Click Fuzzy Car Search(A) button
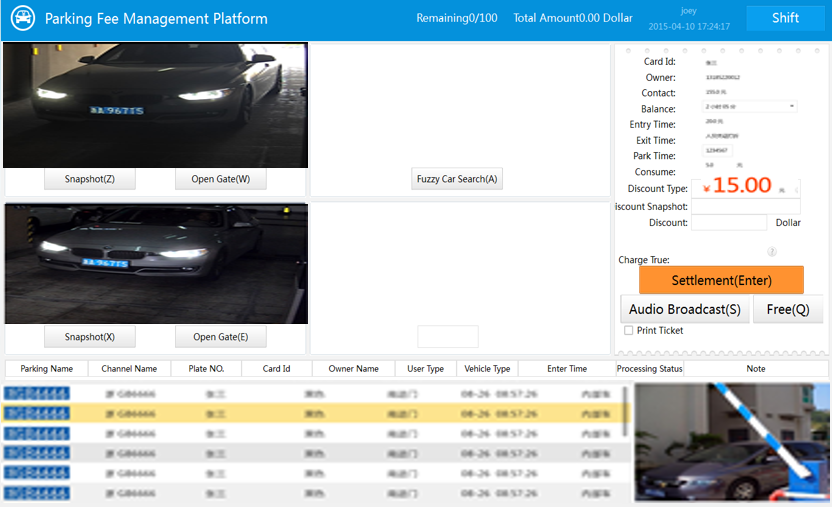 [457, 179]
